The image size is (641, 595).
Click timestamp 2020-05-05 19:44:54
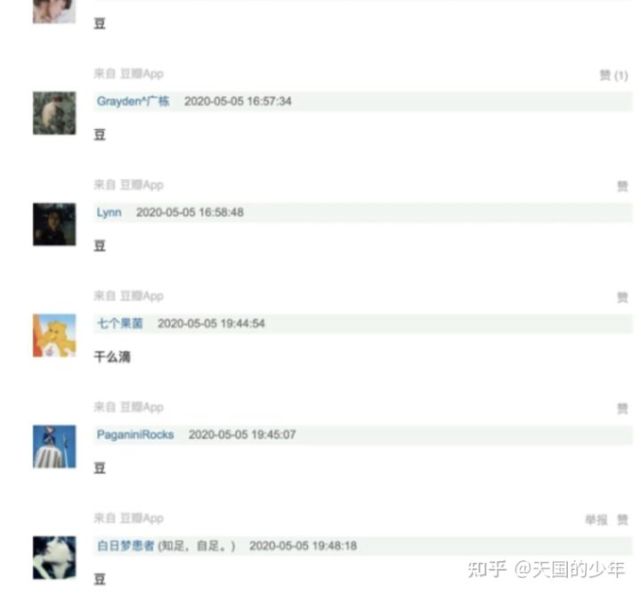click(211, 323)
